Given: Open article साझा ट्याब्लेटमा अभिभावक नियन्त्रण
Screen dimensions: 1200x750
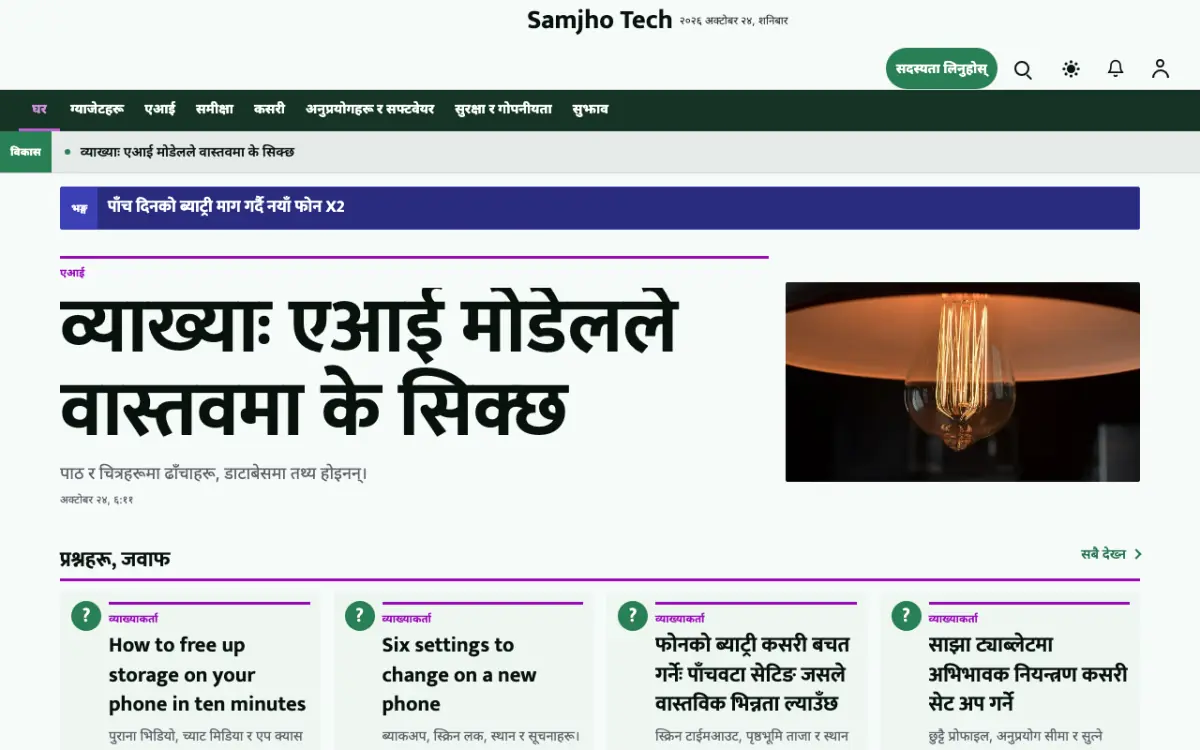Looking at the screenshot, I should (1028, 675).
